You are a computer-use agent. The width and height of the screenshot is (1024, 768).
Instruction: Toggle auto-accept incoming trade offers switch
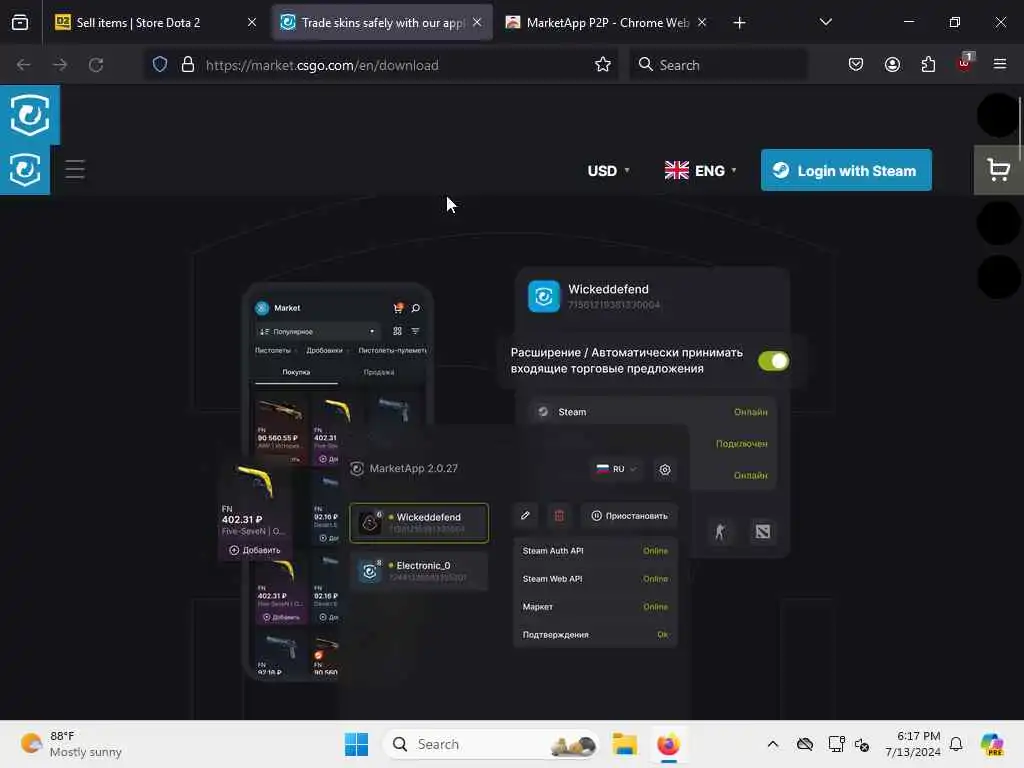coord(773,361)
